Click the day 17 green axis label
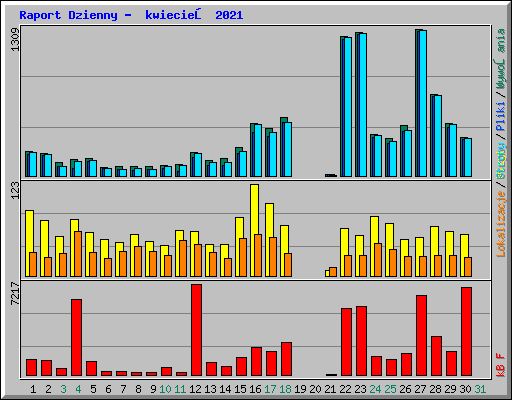Viewport: 512px width, 400px height. (x=270, y=389)
